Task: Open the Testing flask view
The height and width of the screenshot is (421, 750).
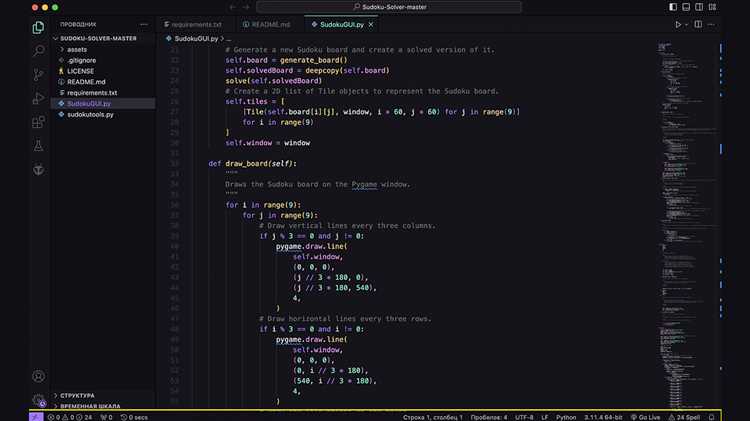Action: click(38, 147)
